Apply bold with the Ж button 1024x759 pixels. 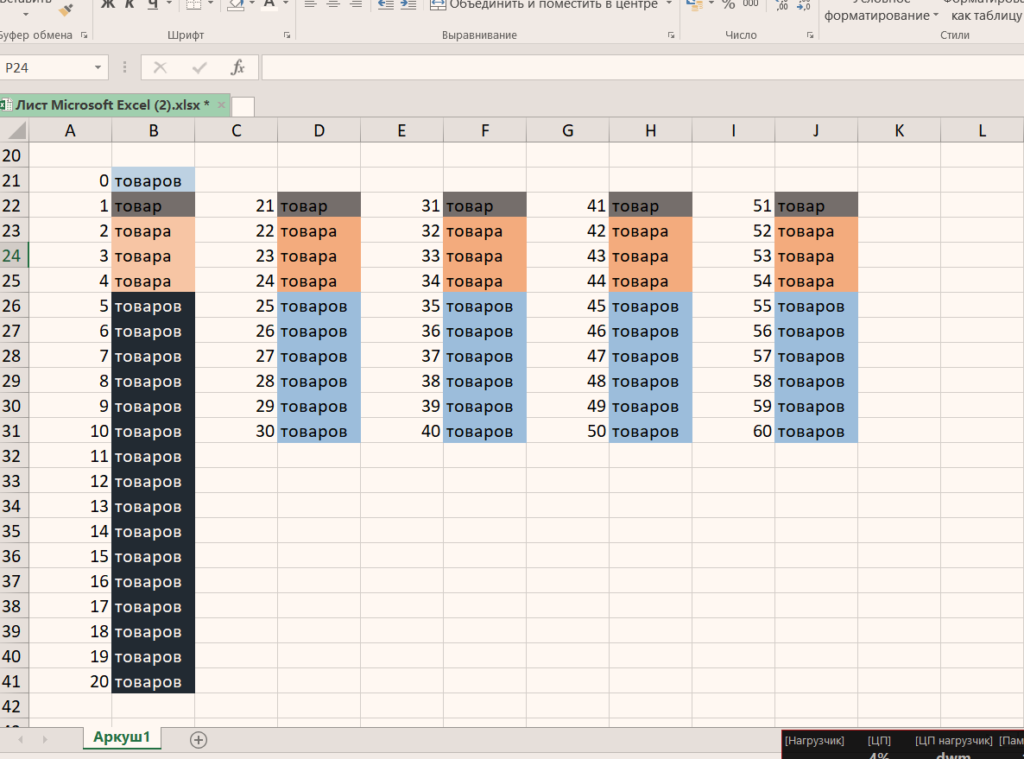[x=108, y=5]
